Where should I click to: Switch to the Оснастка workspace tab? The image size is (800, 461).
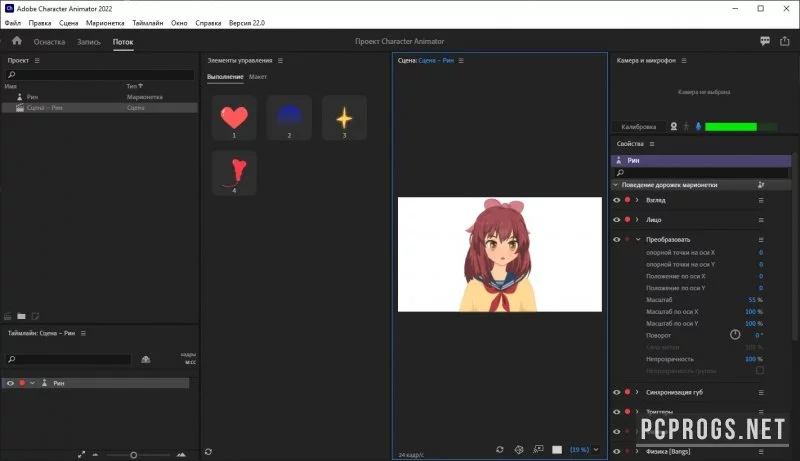[49, 42]
